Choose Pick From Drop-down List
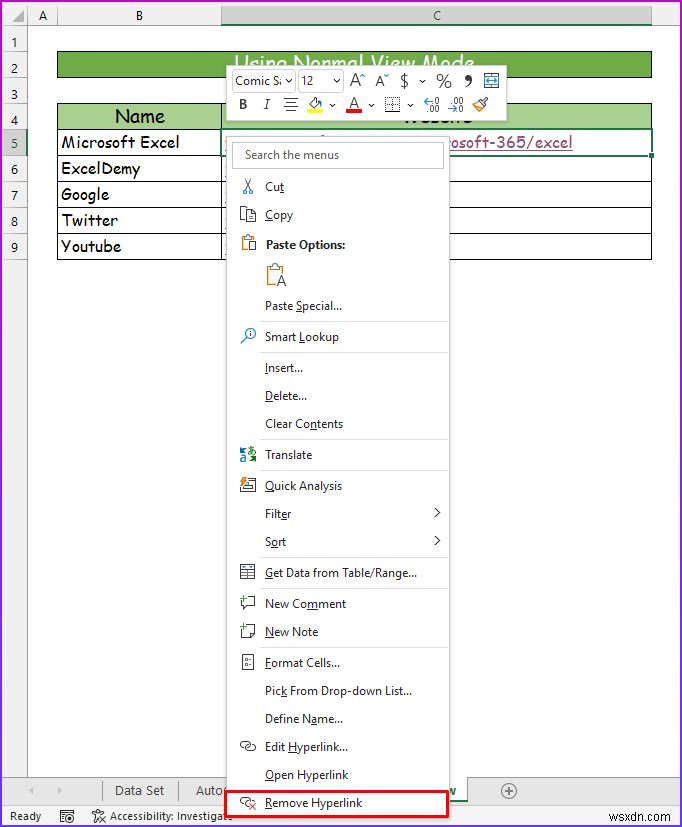This screenshot has height=827, width=682. [338, 691]
